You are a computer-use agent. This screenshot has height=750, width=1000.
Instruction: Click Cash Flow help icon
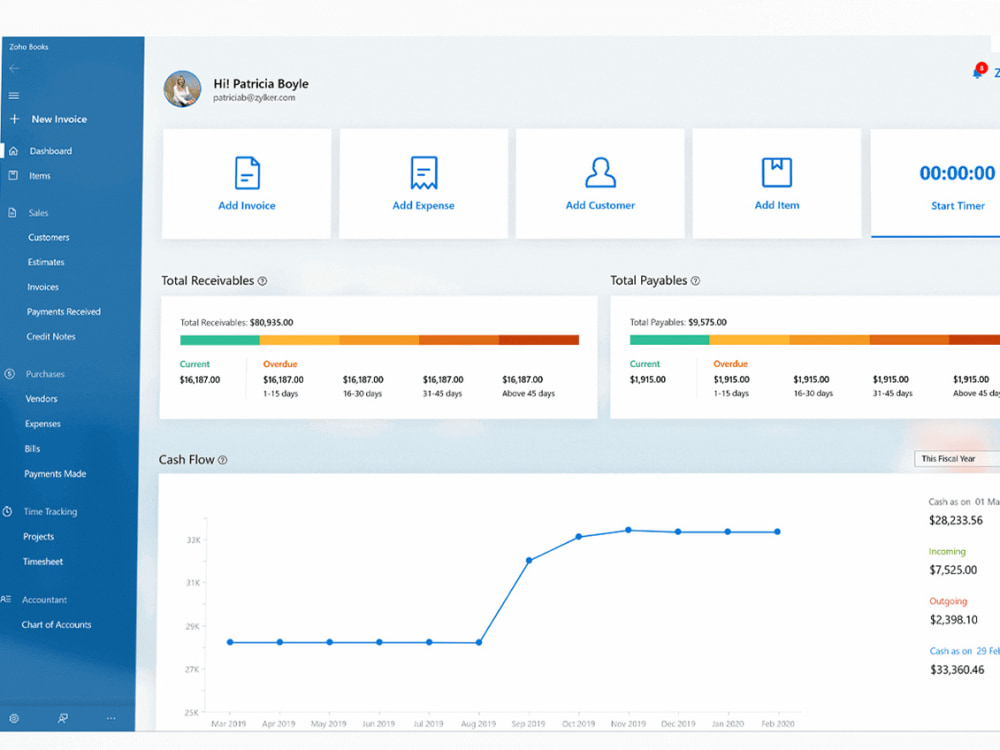(x=223, y=460)
